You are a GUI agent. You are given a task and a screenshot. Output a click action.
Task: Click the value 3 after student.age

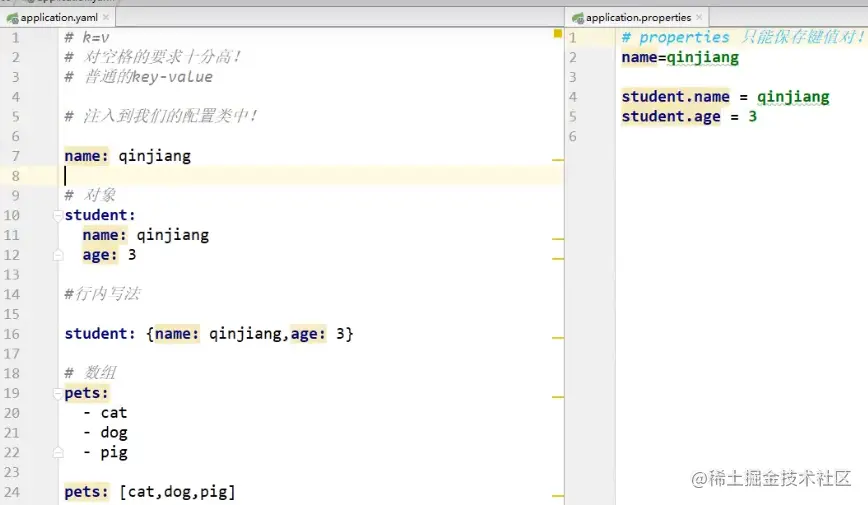(x=752, y=116)
